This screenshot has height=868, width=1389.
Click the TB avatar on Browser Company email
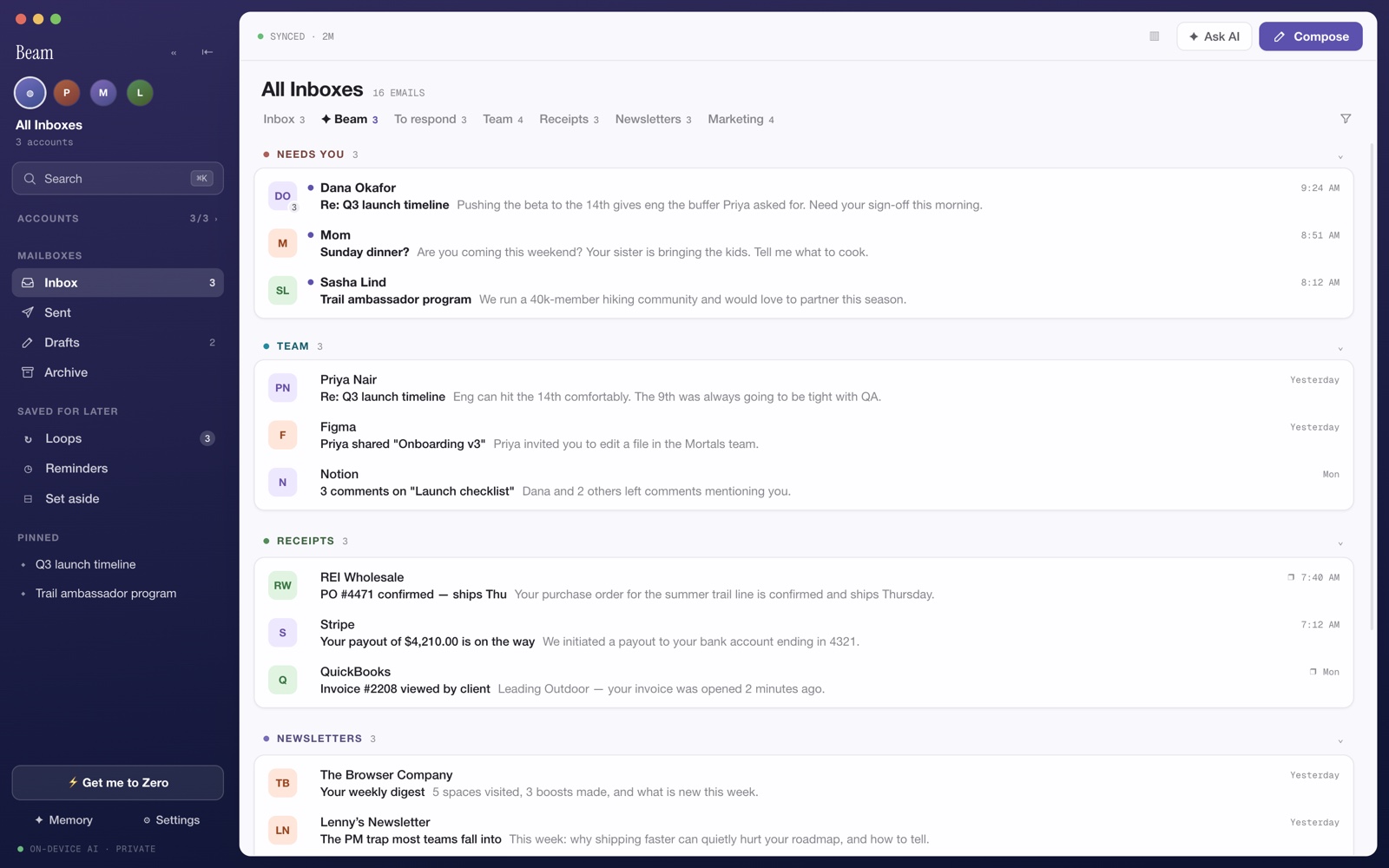[x=283, y=784]
